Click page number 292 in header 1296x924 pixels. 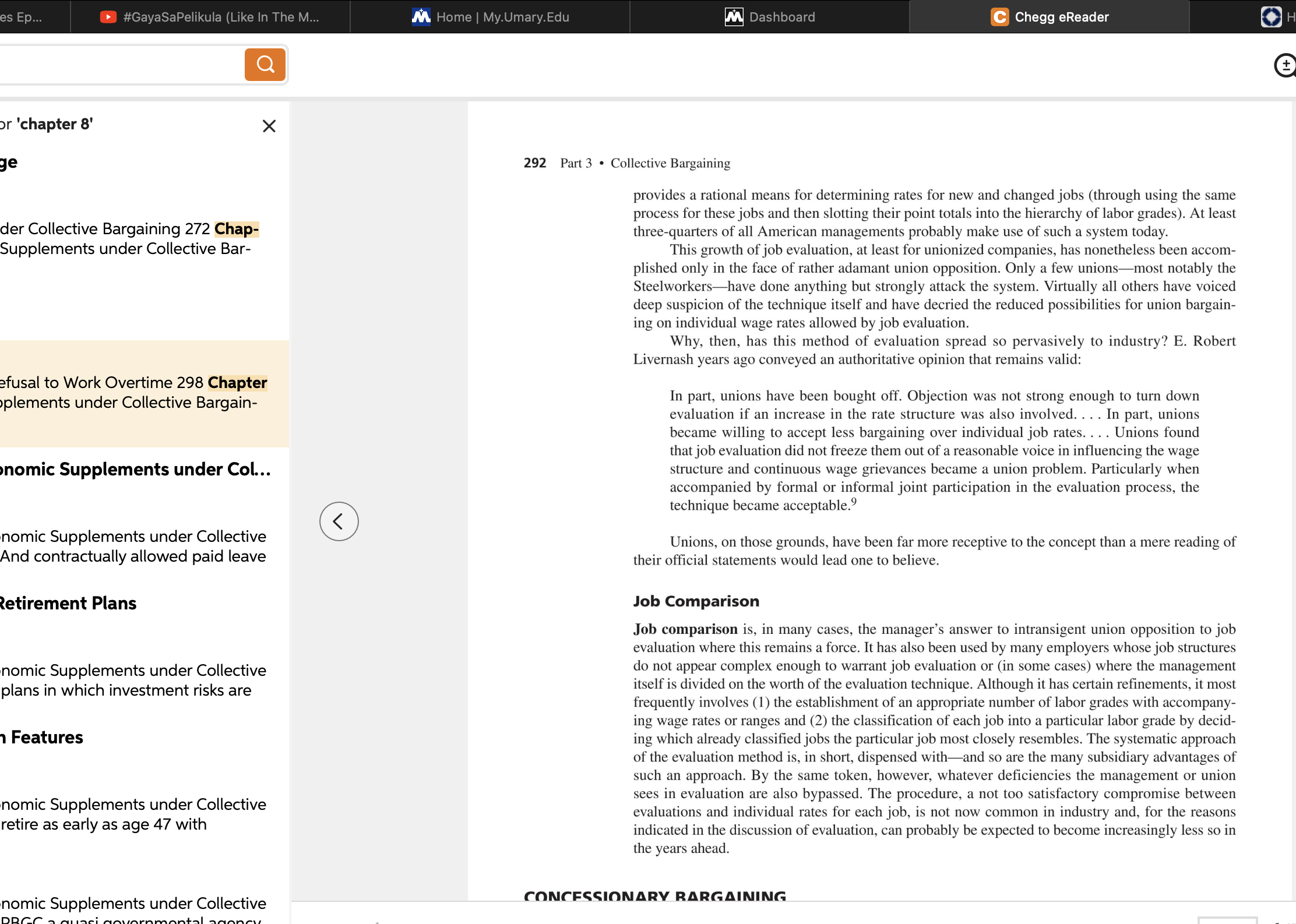tap(534, 163)
